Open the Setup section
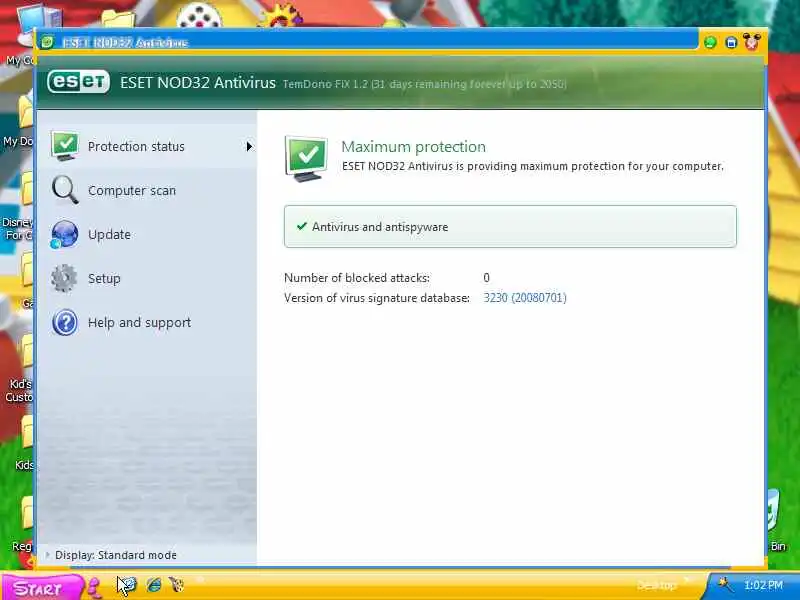This screenshot has width=800, height=600. pyautogui.click(x=104, y=279)
